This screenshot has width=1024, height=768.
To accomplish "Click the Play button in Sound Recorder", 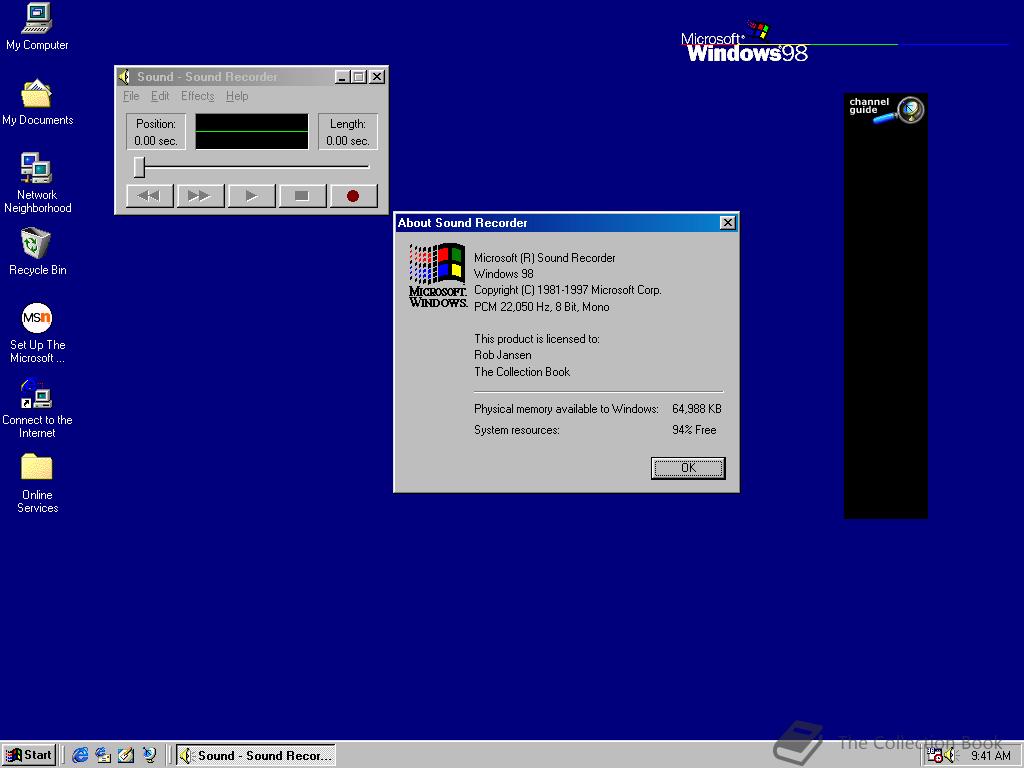I will point(251,195).
